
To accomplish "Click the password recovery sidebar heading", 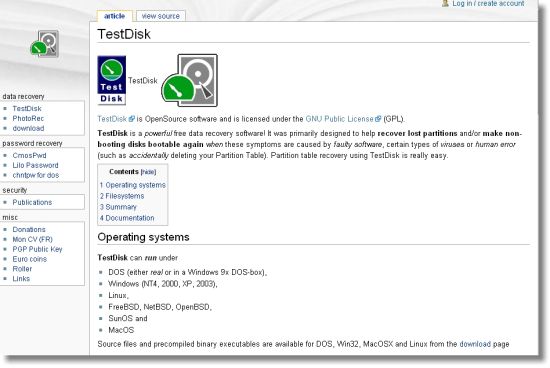I will click(32, 143).
